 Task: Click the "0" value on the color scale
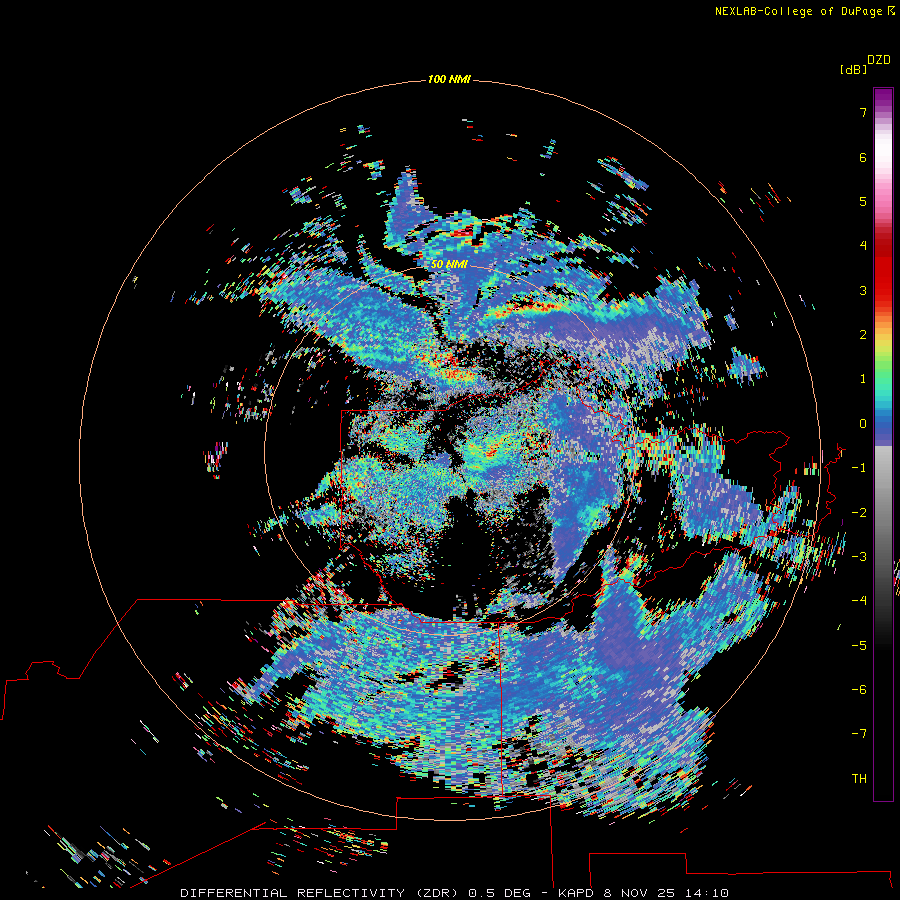[863, 424]
